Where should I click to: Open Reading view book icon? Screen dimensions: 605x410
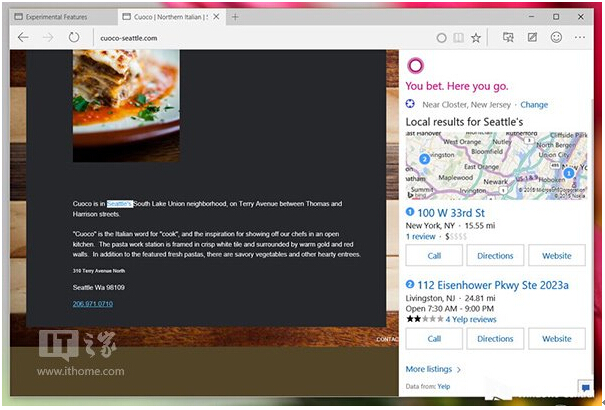coord(458,38)
